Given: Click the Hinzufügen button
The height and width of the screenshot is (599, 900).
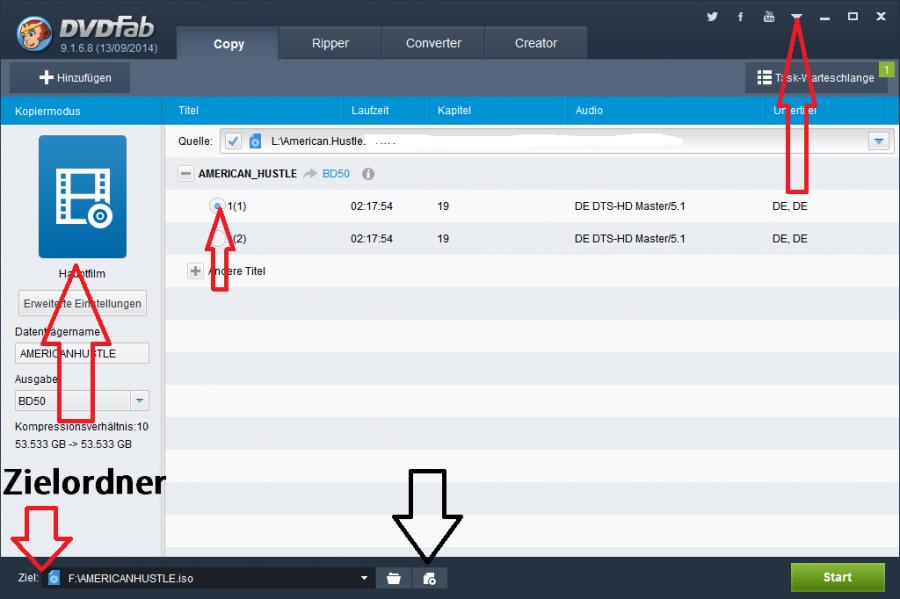Looking at the screenshot, I should (70, 77).
